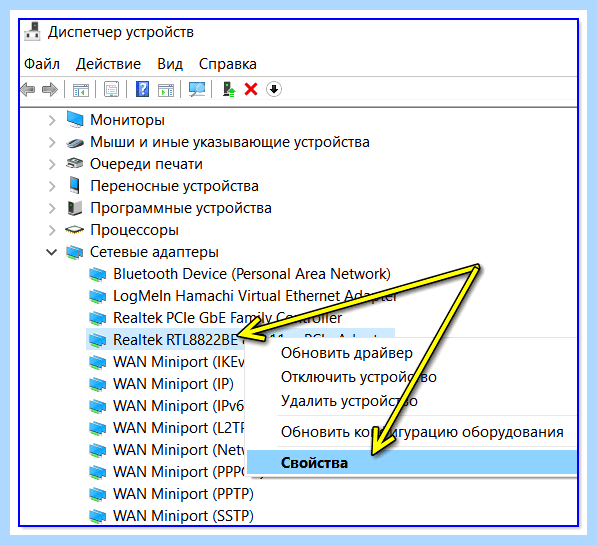
Task: Open the Properties sheet toolbar icon
Action: 111,90
